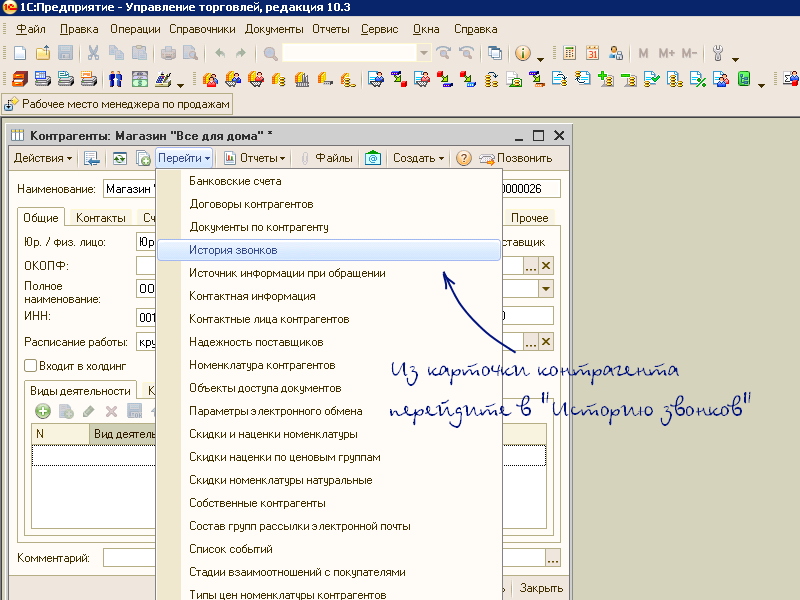Click the Windows list icon

(x=494, y=53)
